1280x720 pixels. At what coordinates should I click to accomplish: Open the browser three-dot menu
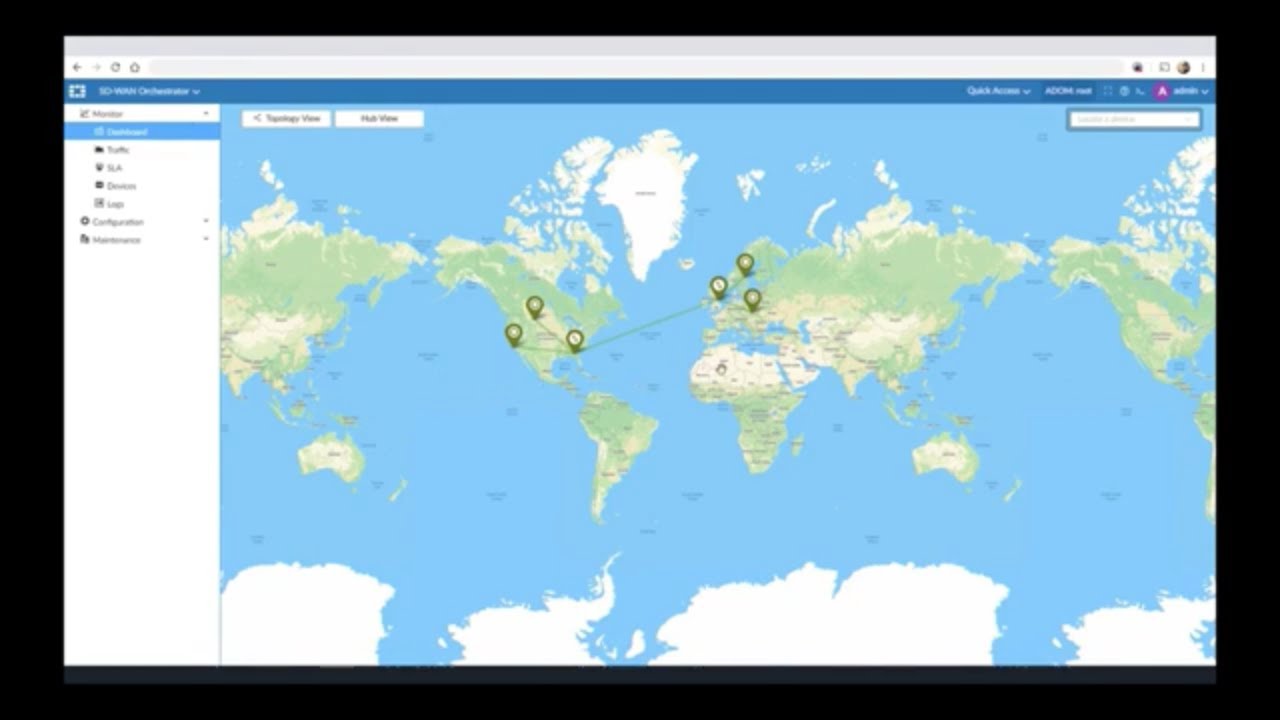pos(1202,67)
